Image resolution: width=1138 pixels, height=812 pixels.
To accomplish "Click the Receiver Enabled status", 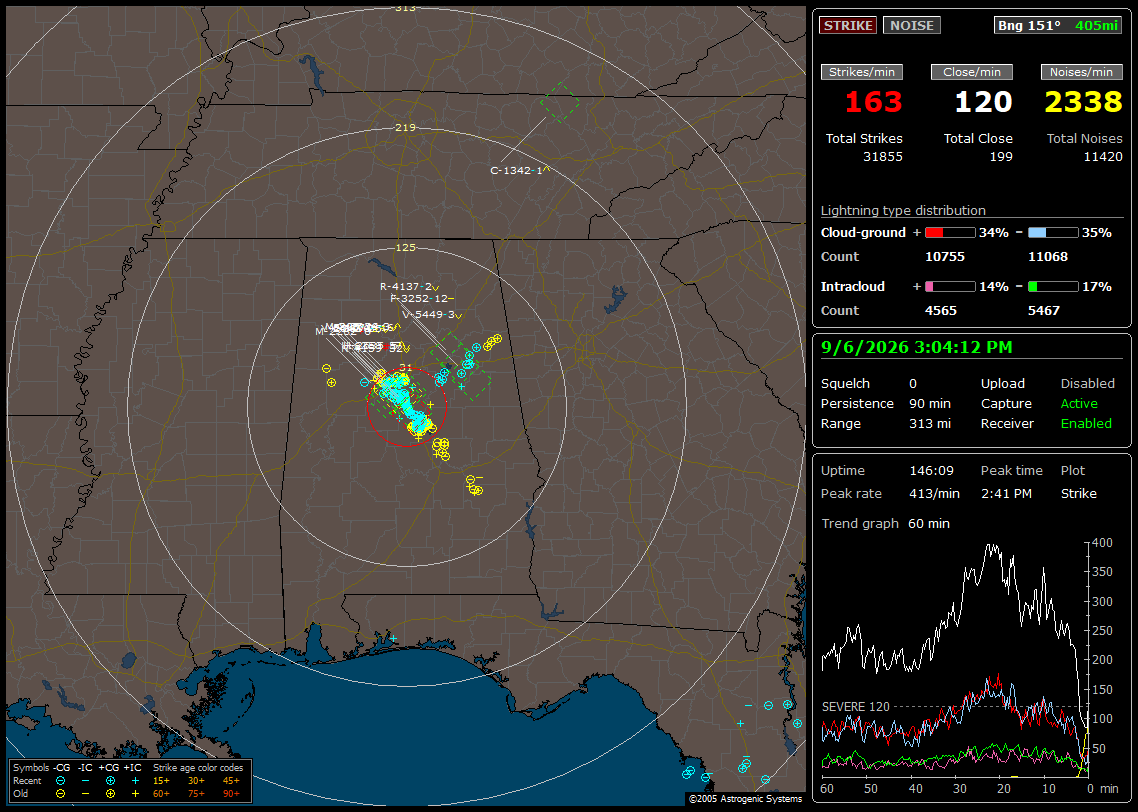I will [x=1046, y=423].
